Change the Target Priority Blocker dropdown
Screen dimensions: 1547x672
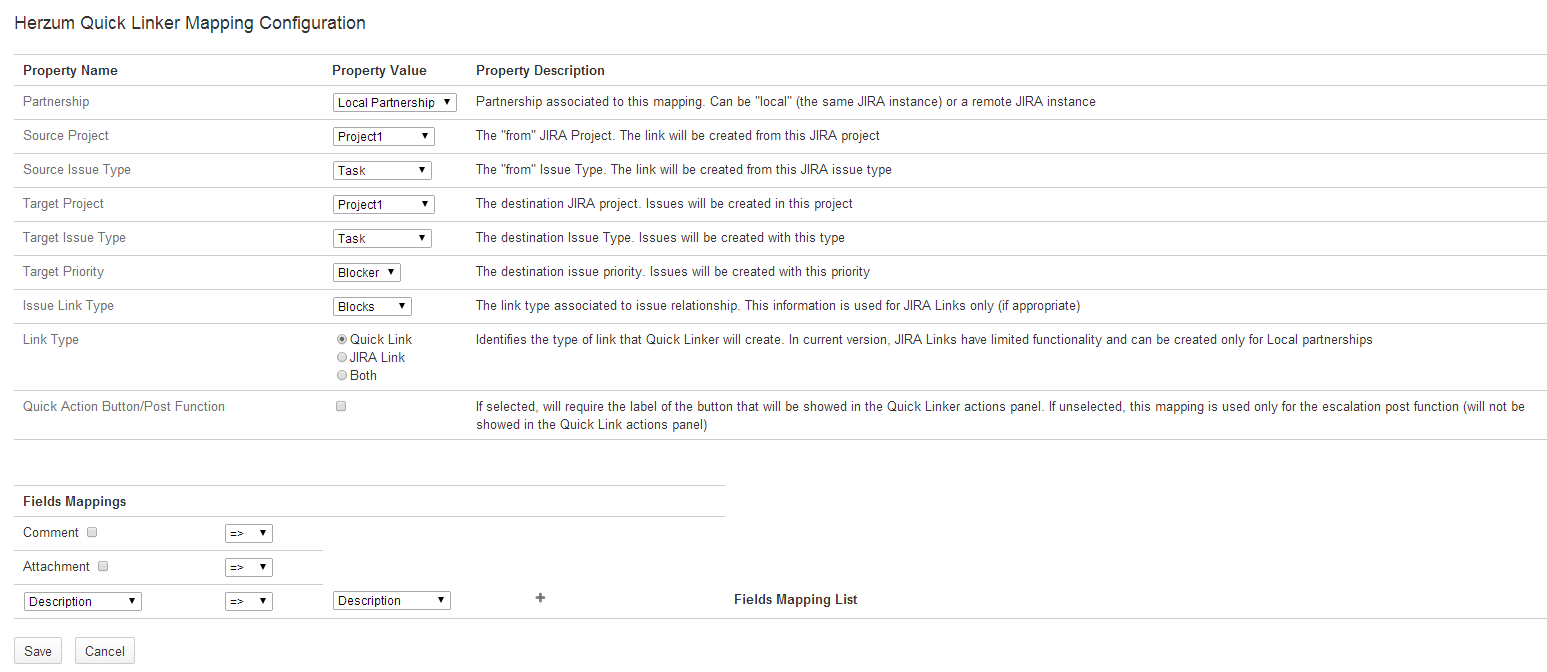[366, 272]
